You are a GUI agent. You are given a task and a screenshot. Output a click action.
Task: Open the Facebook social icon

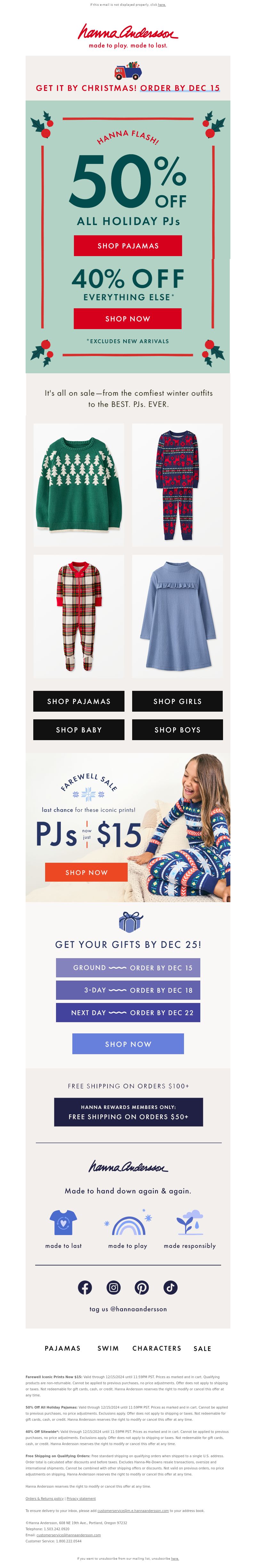[85, 1287]
